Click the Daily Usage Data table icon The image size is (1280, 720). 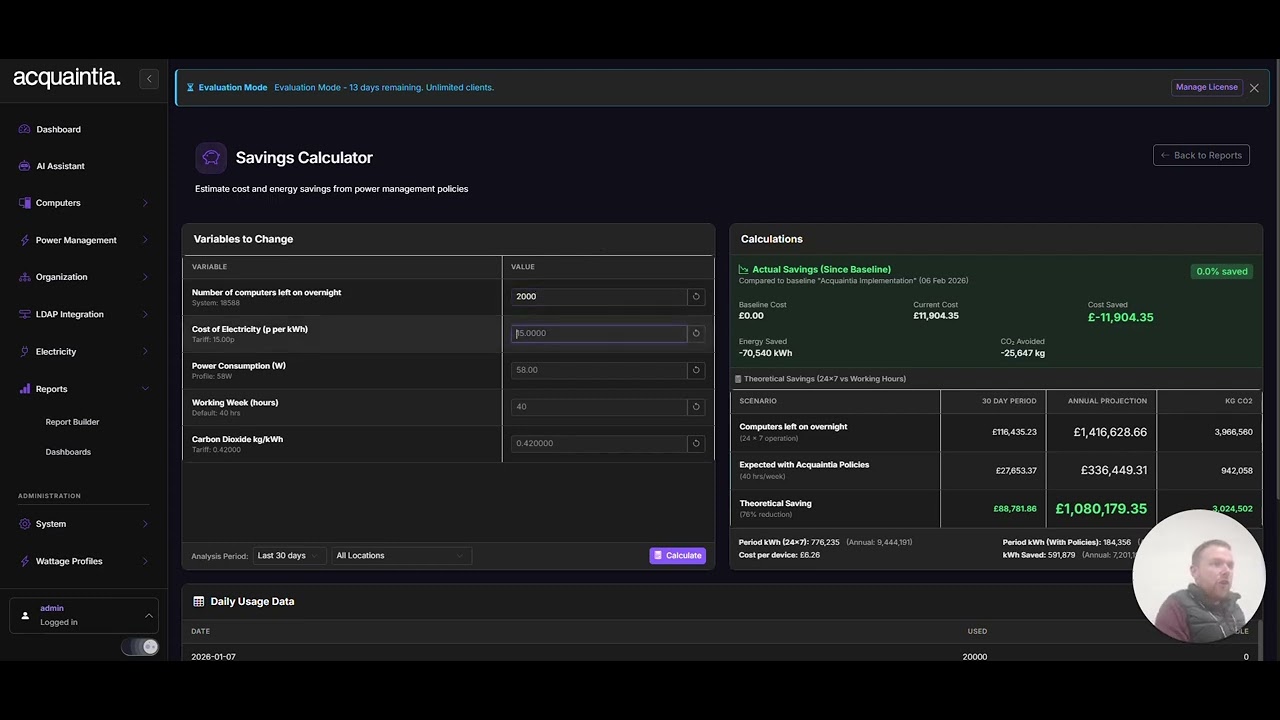[198, 601]
